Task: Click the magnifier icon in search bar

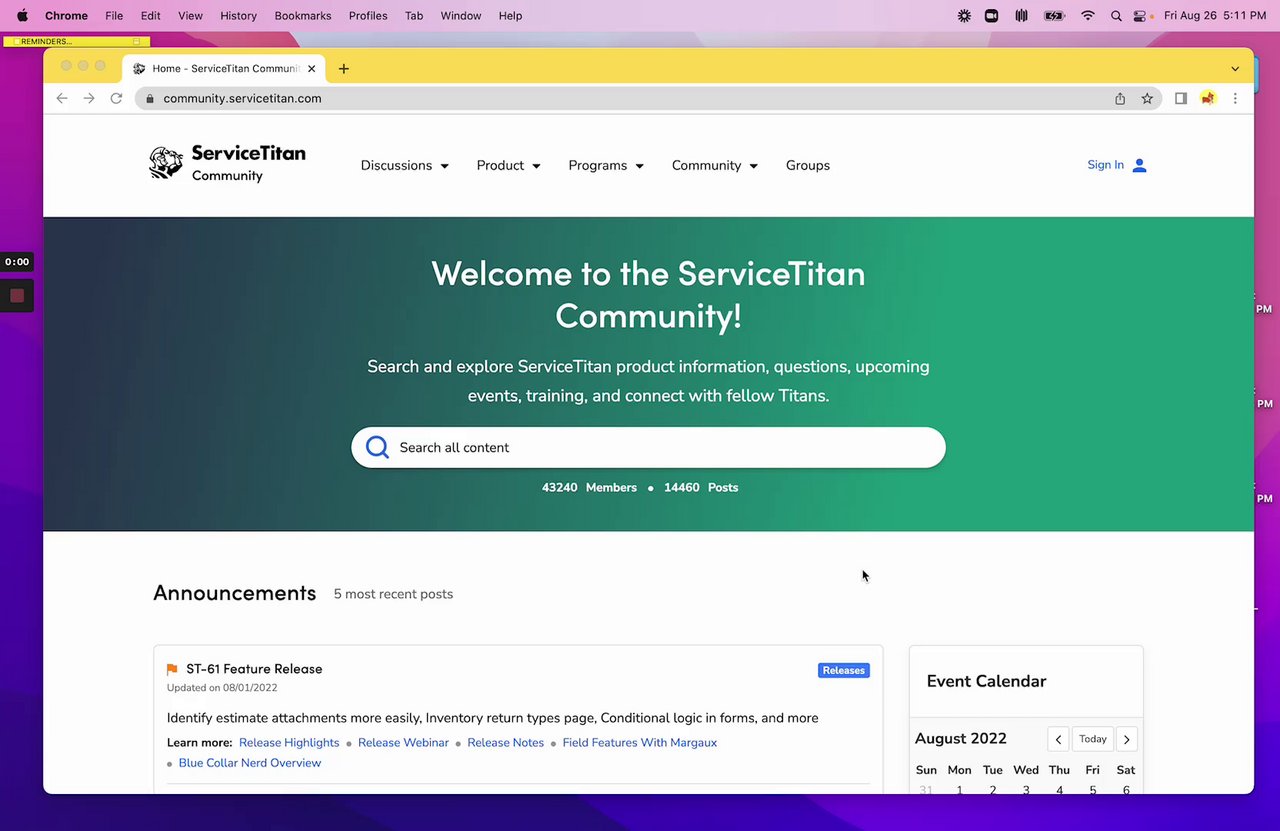Action: click(x=377, y=447)
